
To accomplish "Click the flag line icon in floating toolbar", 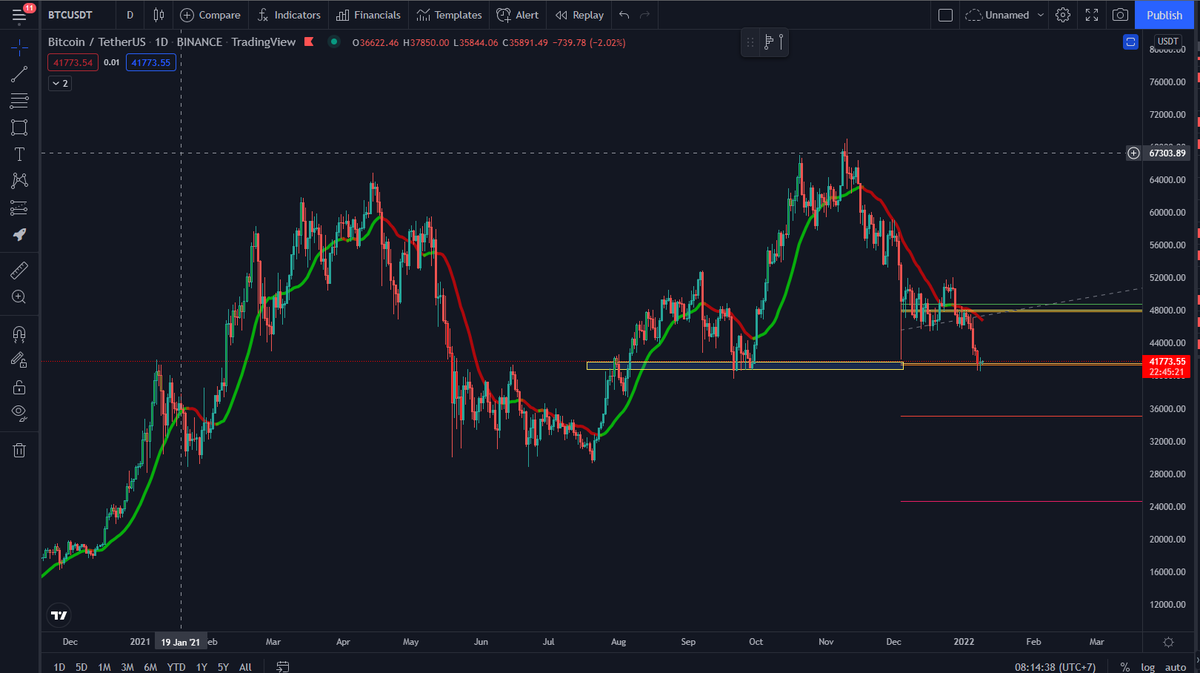I will tap(768, 42).
